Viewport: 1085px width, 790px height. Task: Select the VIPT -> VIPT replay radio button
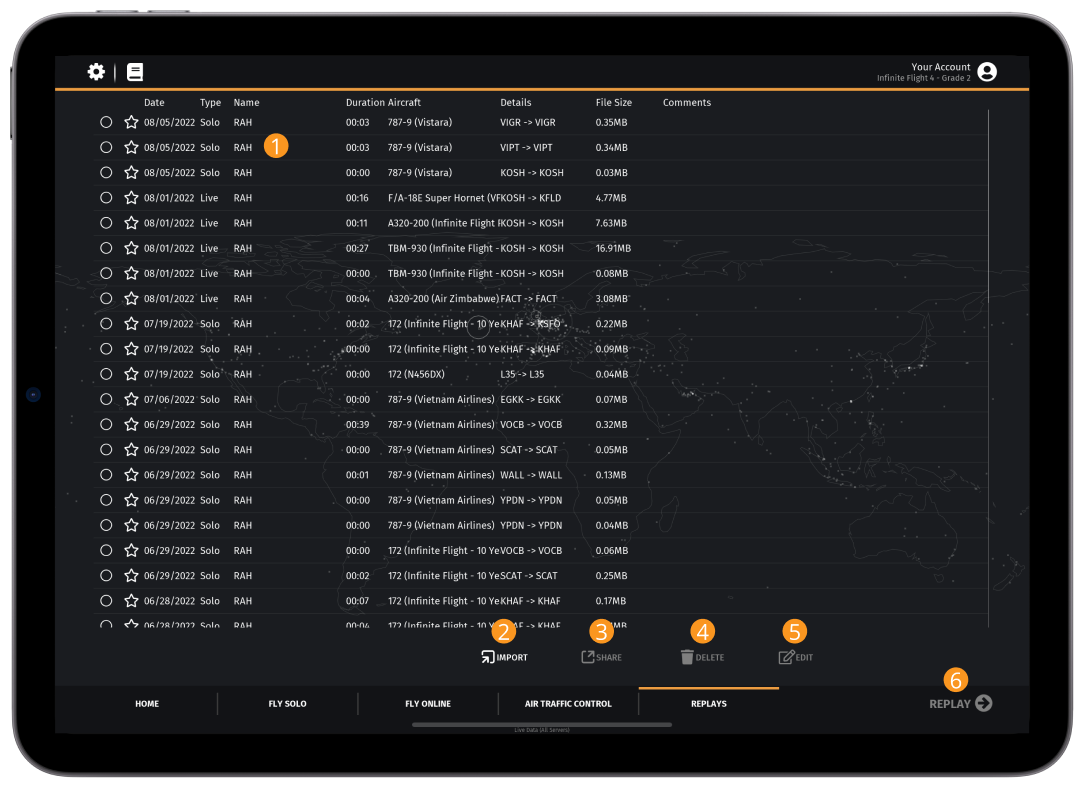click(106, 147)
